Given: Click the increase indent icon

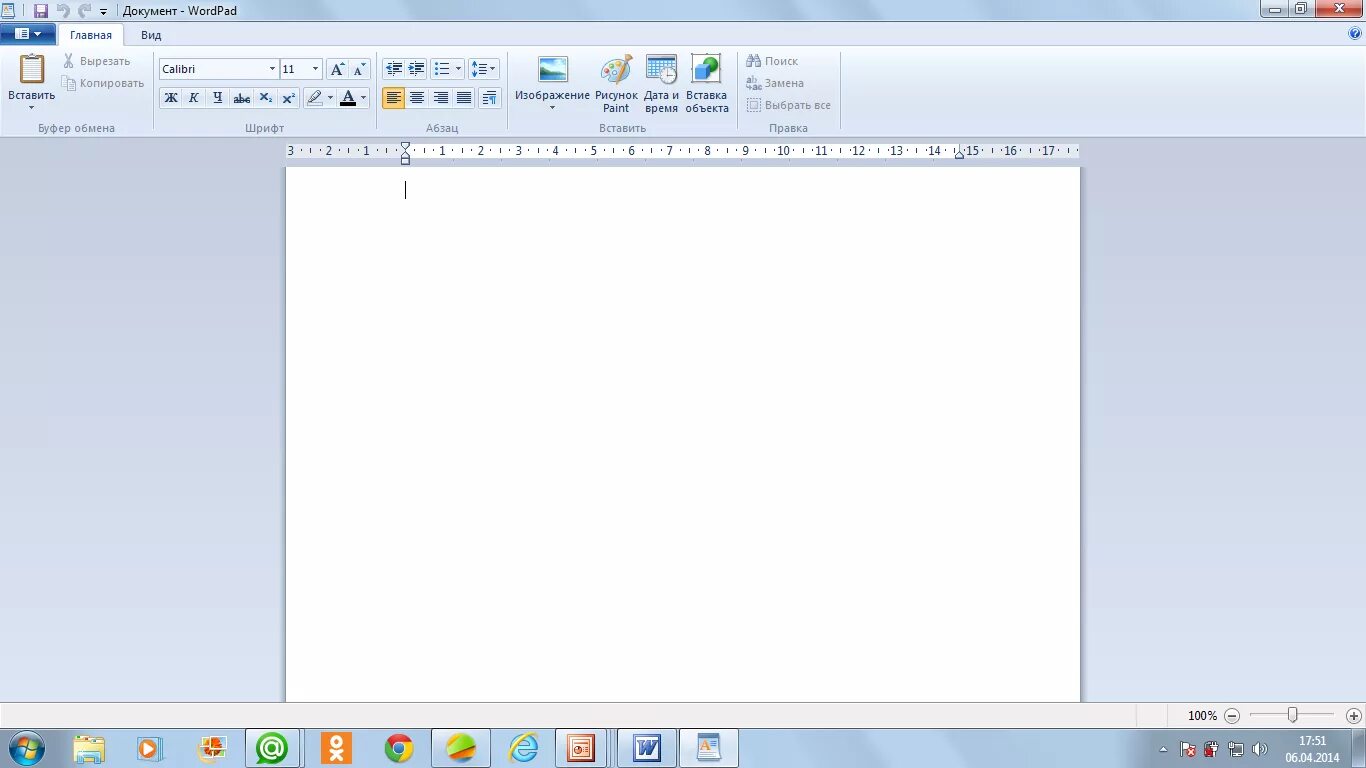Looking at the screenshot, I should click(417, 69).
